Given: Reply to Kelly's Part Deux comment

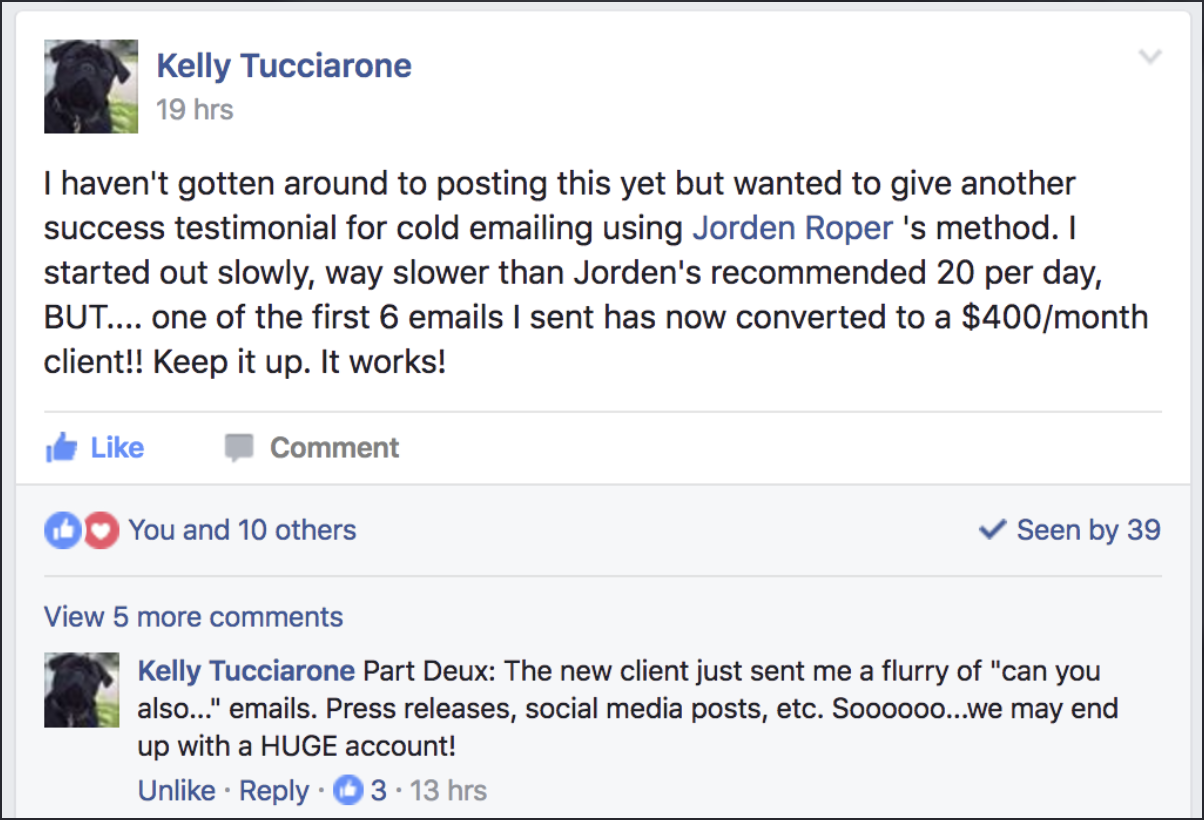Looking at the screenshot, I should pyautogui.click(x=274, y=791).
